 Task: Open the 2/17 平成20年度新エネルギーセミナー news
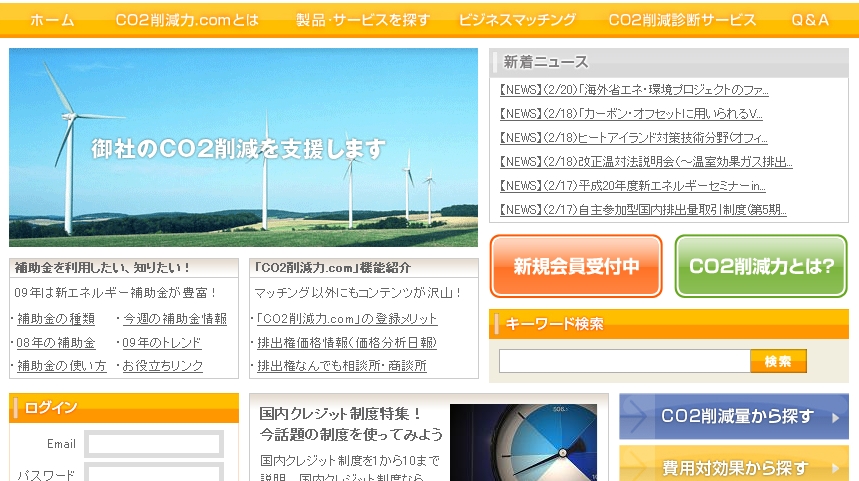[632, 186]
